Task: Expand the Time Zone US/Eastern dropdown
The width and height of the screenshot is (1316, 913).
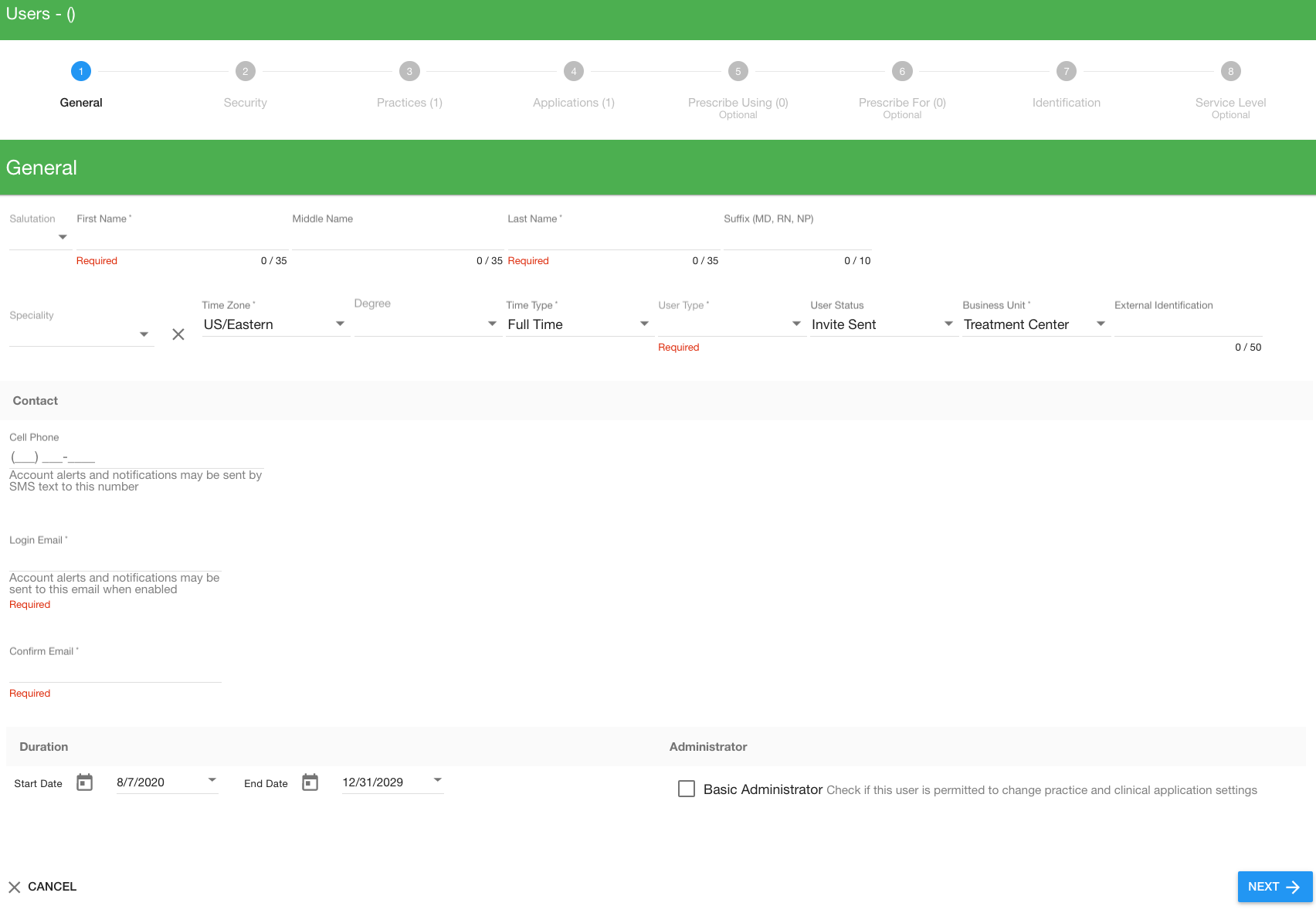Action: [x=276, y=324]
